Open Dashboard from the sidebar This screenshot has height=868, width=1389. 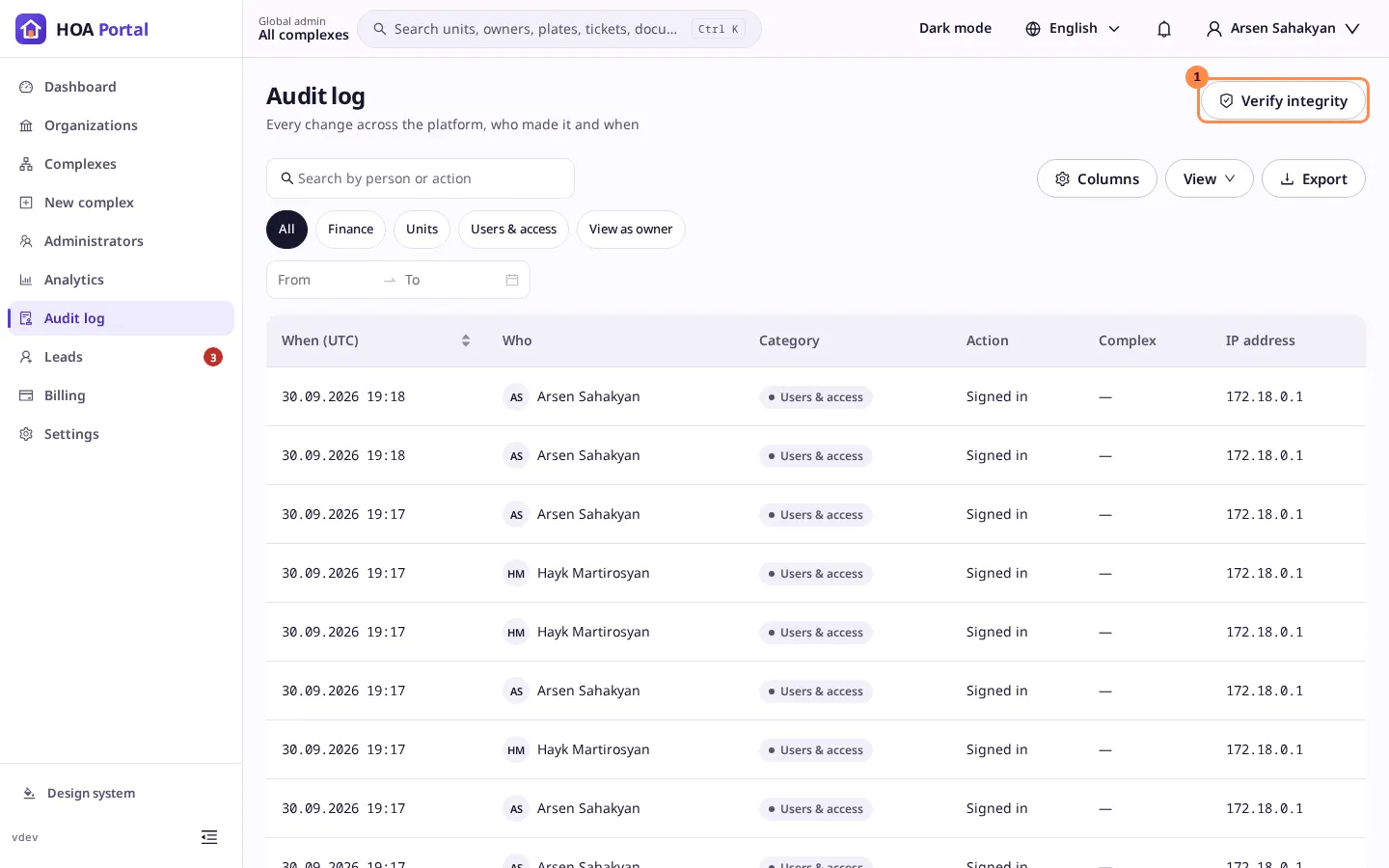tap(121, 87)
